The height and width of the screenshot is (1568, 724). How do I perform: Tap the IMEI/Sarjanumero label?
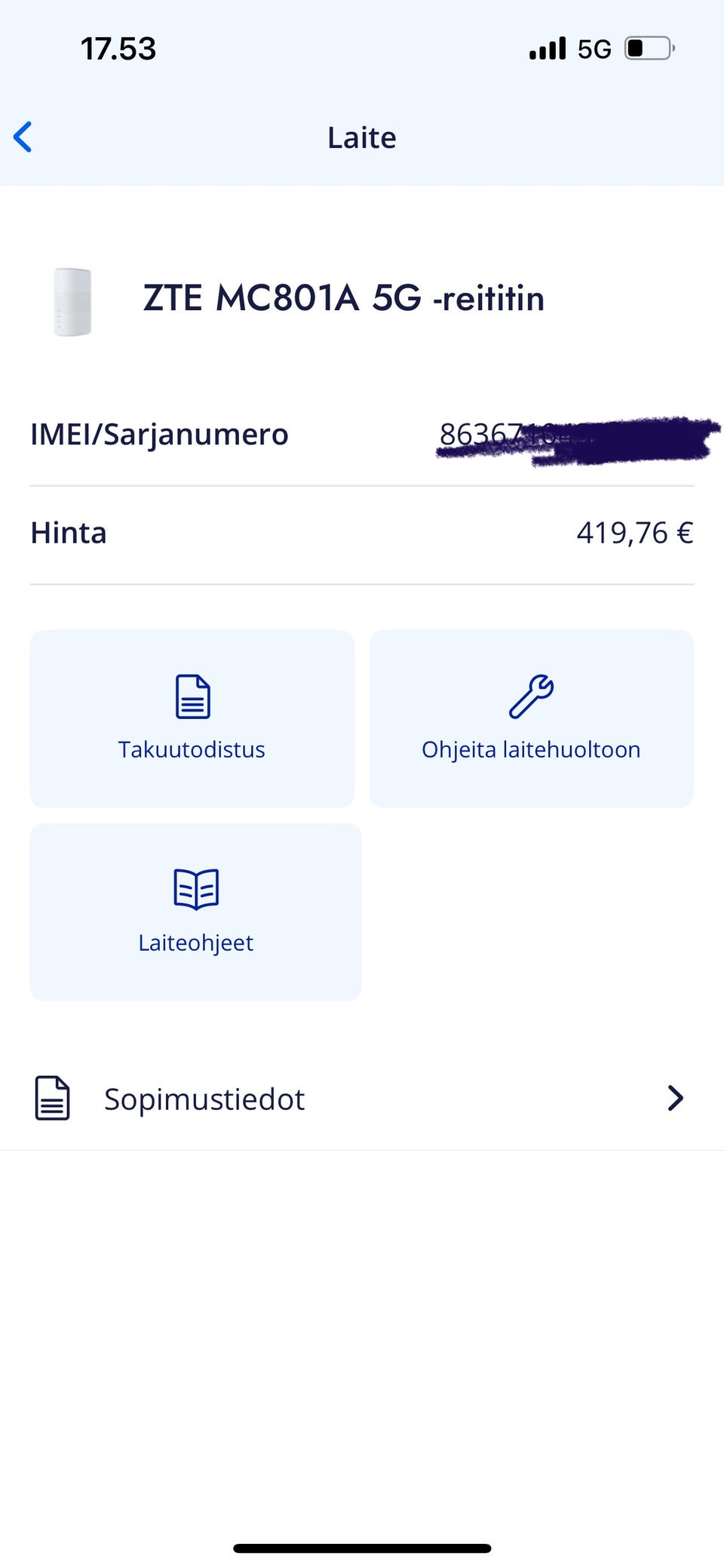(159, 435)
